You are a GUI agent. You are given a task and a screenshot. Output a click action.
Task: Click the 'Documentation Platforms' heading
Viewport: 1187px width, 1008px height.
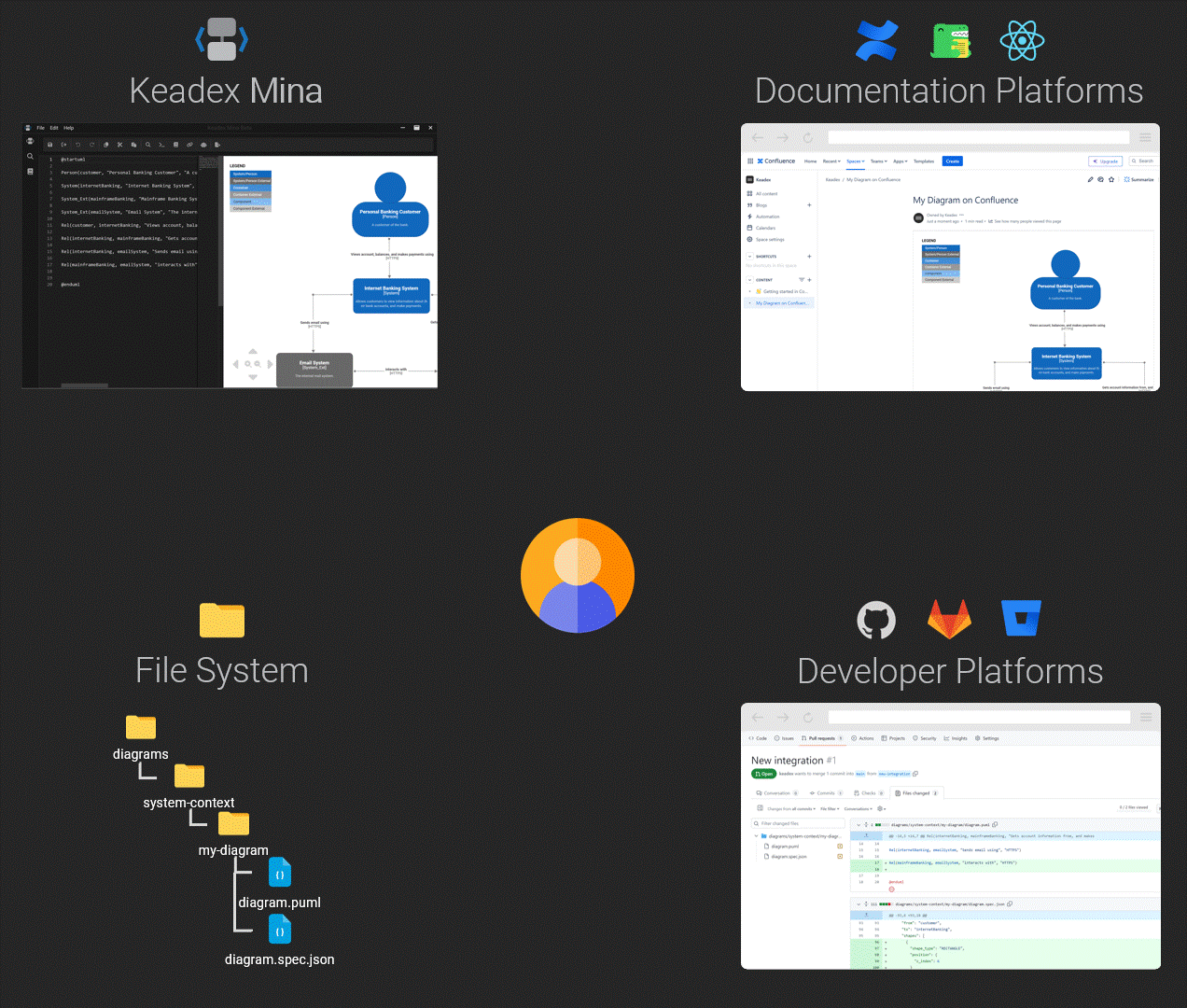pos(949,91)
